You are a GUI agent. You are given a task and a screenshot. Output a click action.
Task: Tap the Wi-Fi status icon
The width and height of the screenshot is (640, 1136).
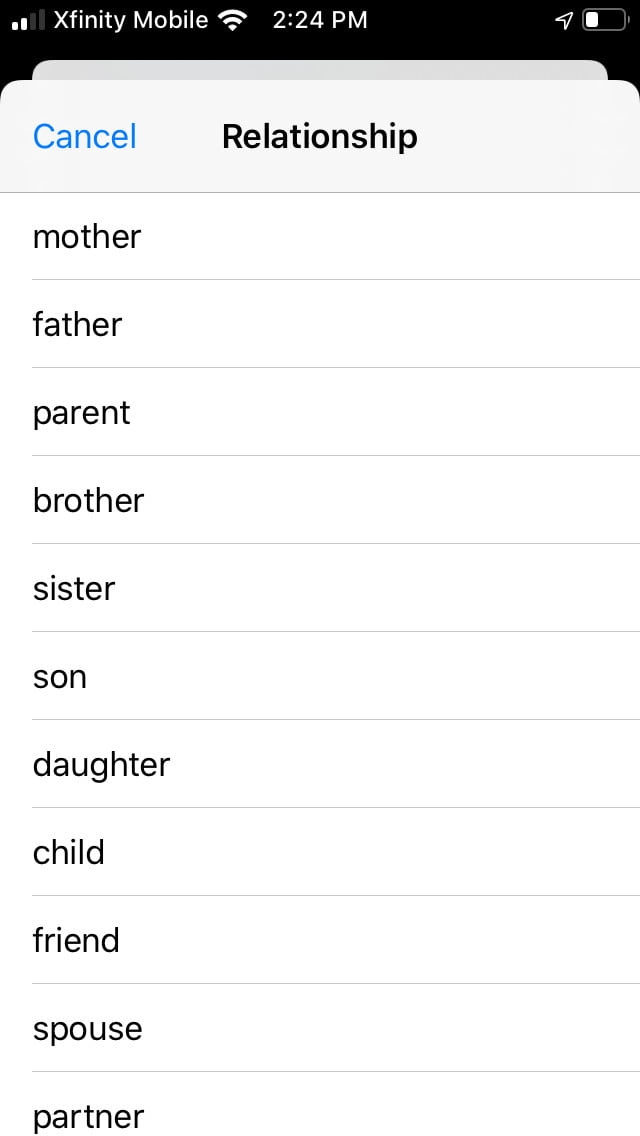pos(233,20)
